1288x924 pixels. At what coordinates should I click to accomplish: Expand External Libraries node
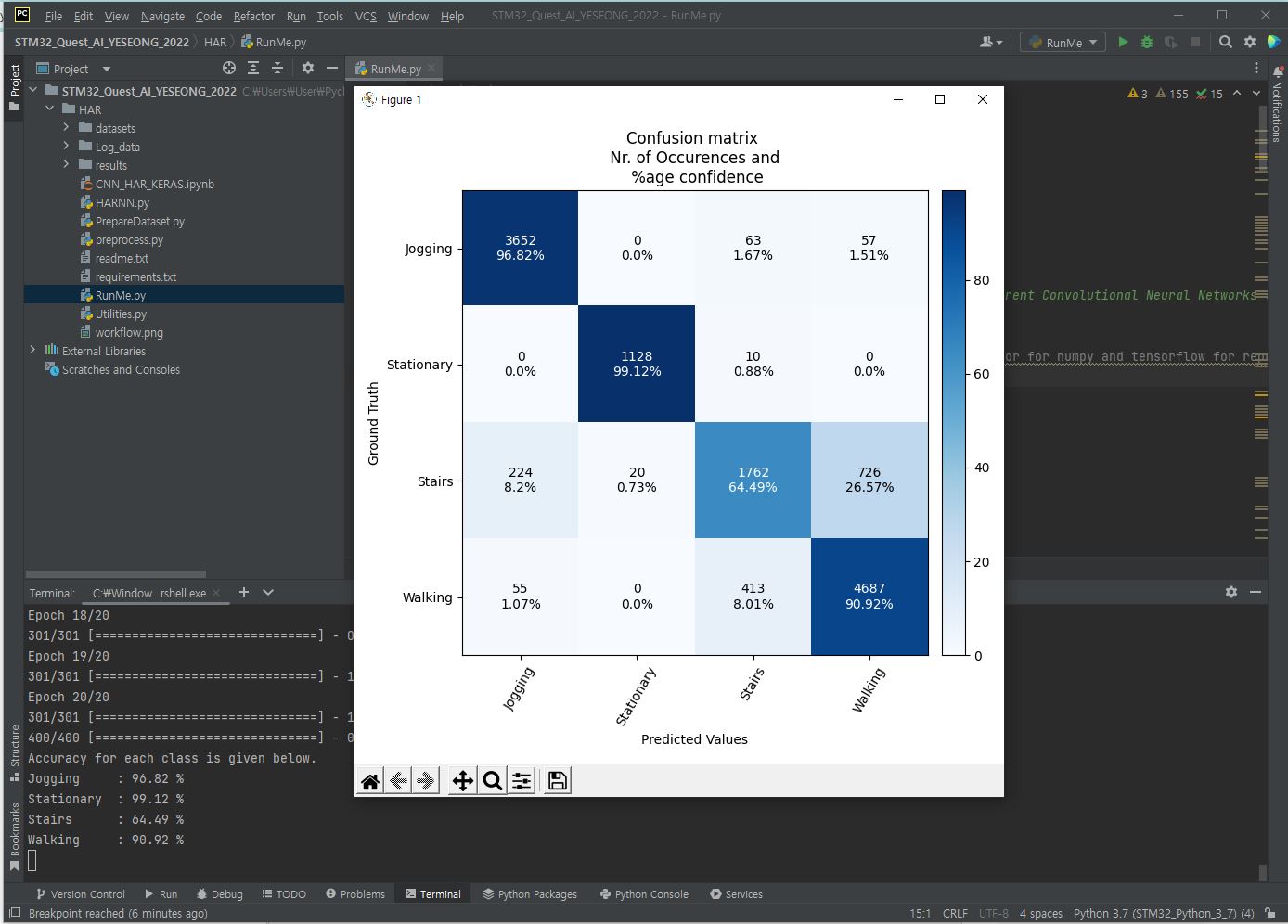click(32, 350)
